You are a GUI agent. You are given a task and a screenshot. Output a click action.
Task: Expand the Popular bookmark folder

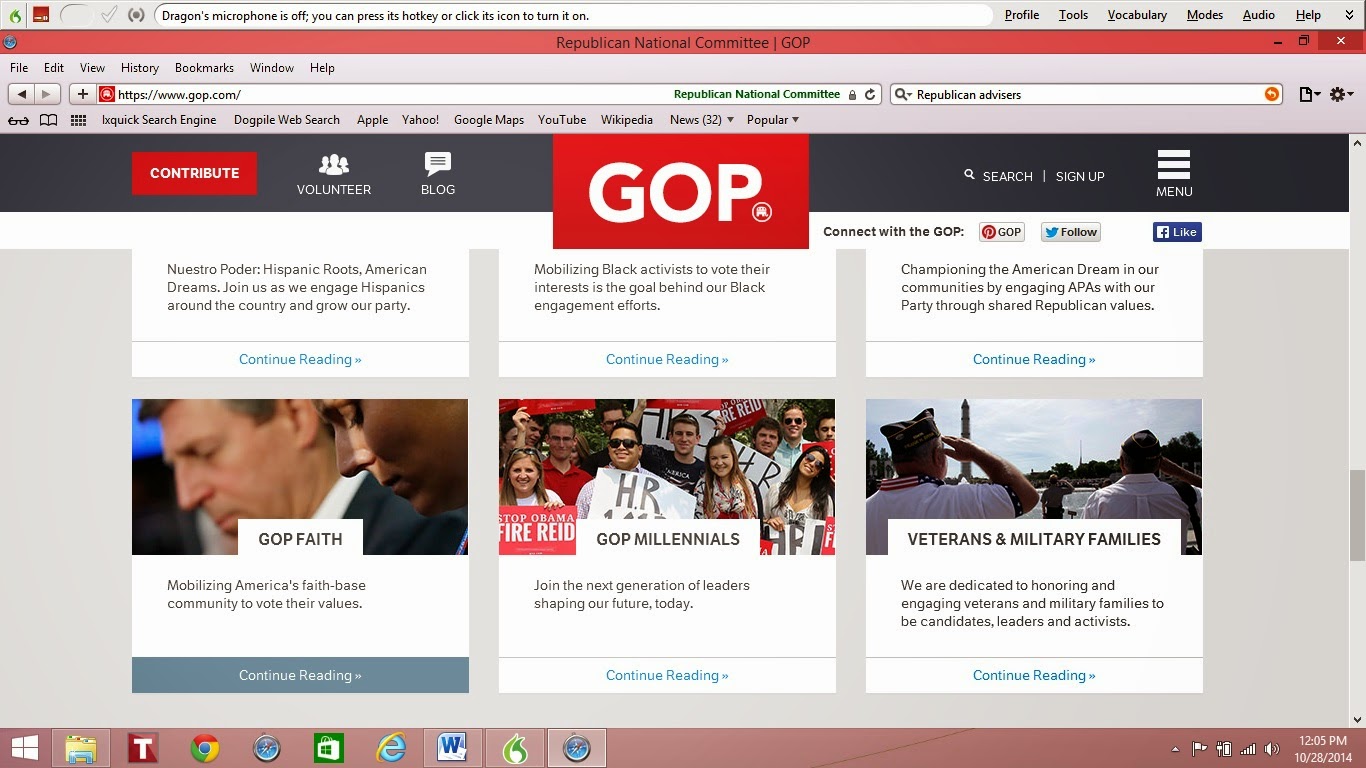pos(773,120)
